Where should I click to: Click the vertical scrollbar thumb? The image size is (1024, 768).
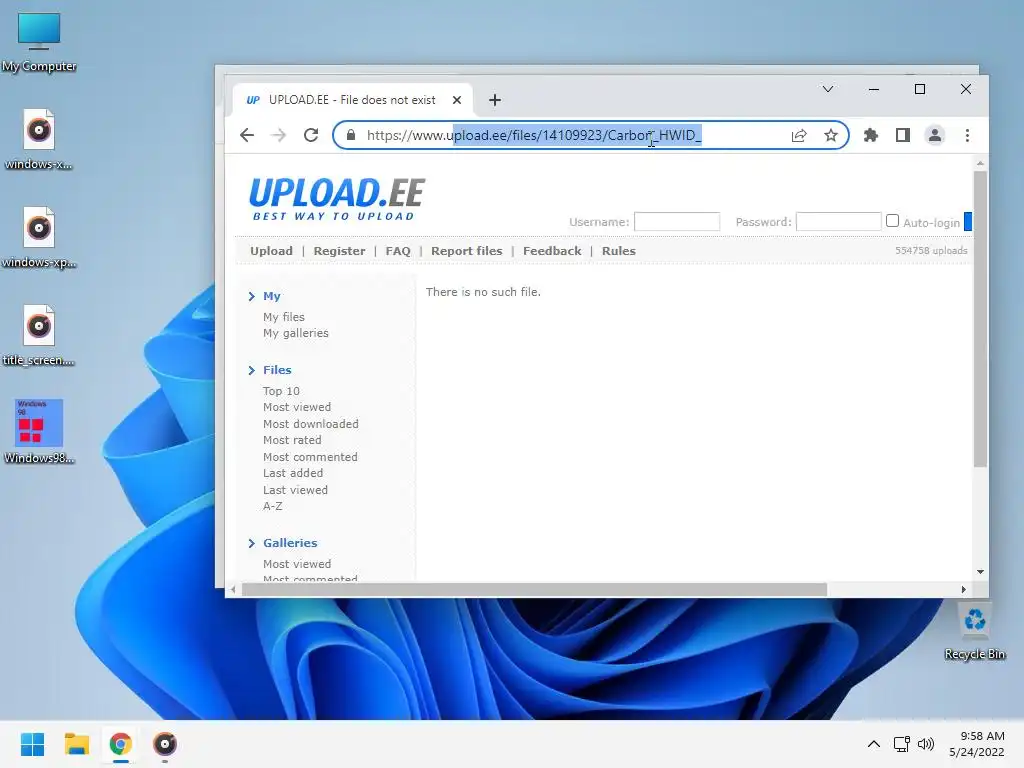(980, 319)
